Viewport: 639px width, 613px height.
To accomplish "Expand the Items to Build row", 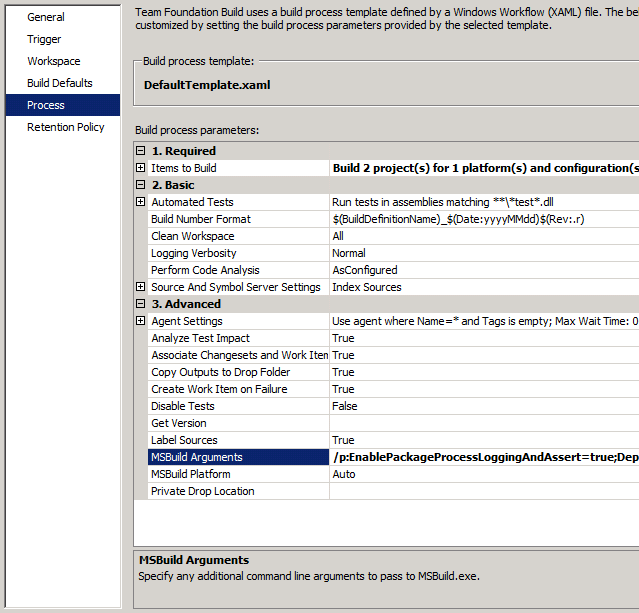I will coord(141,168).
